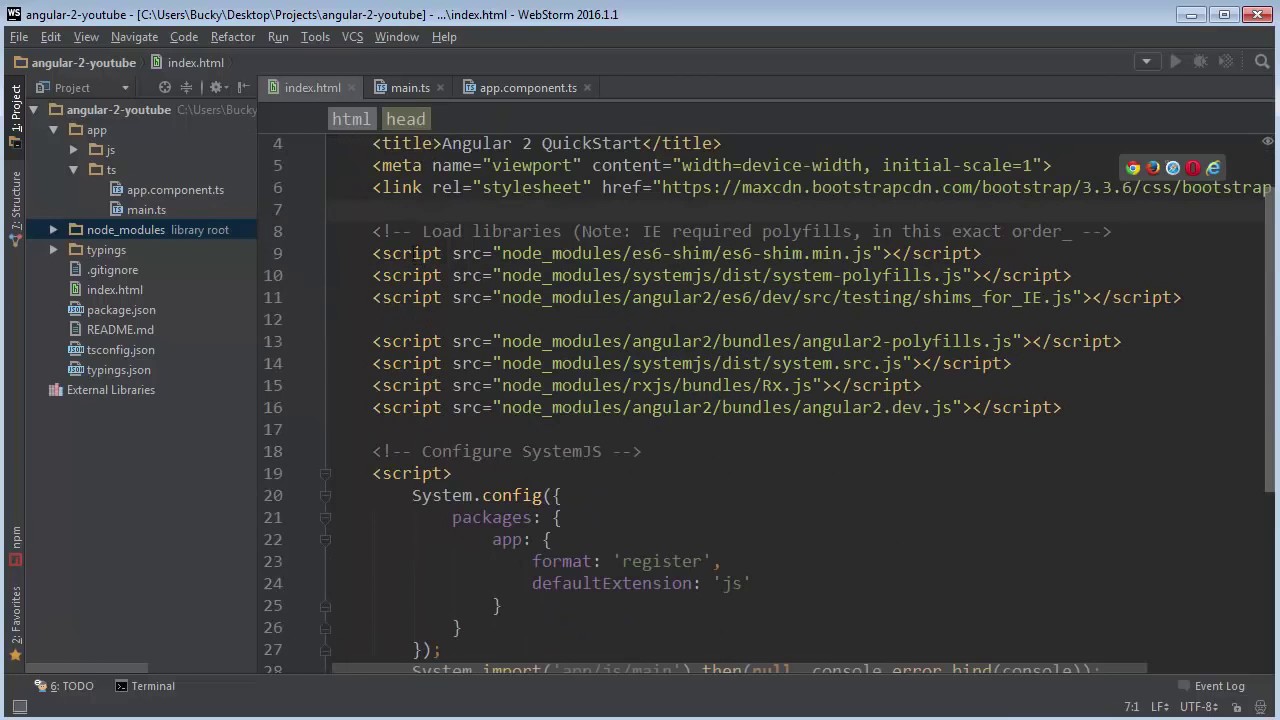Screen dimensions: 1280x720
Task: Switch to the main.ts editor tab
Action: (x=410, y=88)
